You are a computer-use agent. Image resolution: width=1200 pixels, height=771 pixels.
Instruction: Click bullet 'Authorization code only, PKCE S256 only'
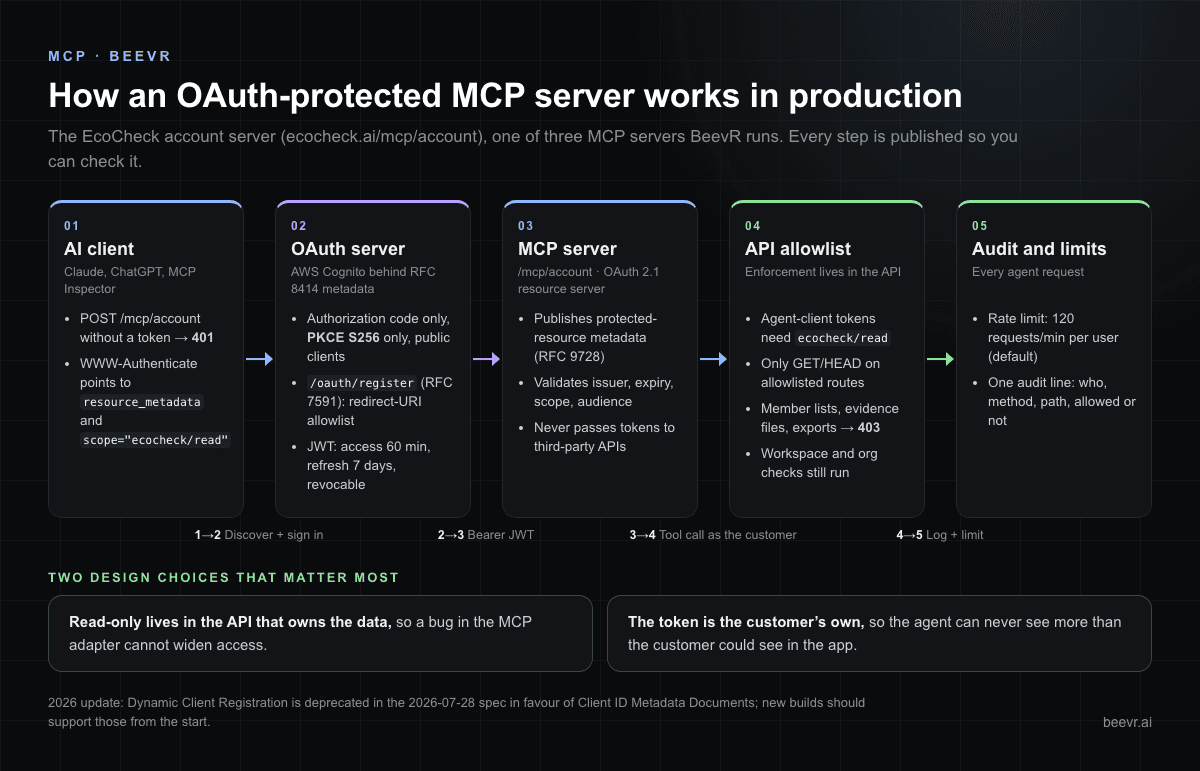pyautogui.click(x=378, y=337)
